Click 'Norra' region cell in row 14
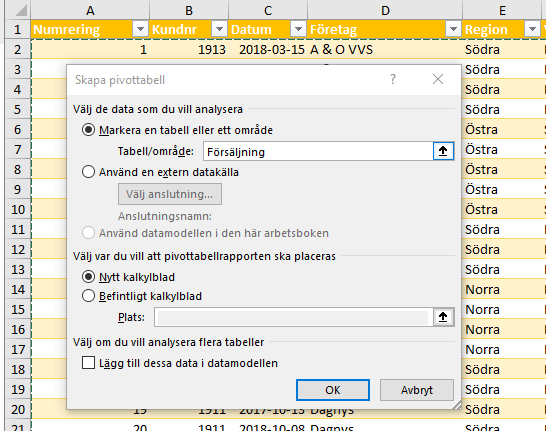 [502, 290]
